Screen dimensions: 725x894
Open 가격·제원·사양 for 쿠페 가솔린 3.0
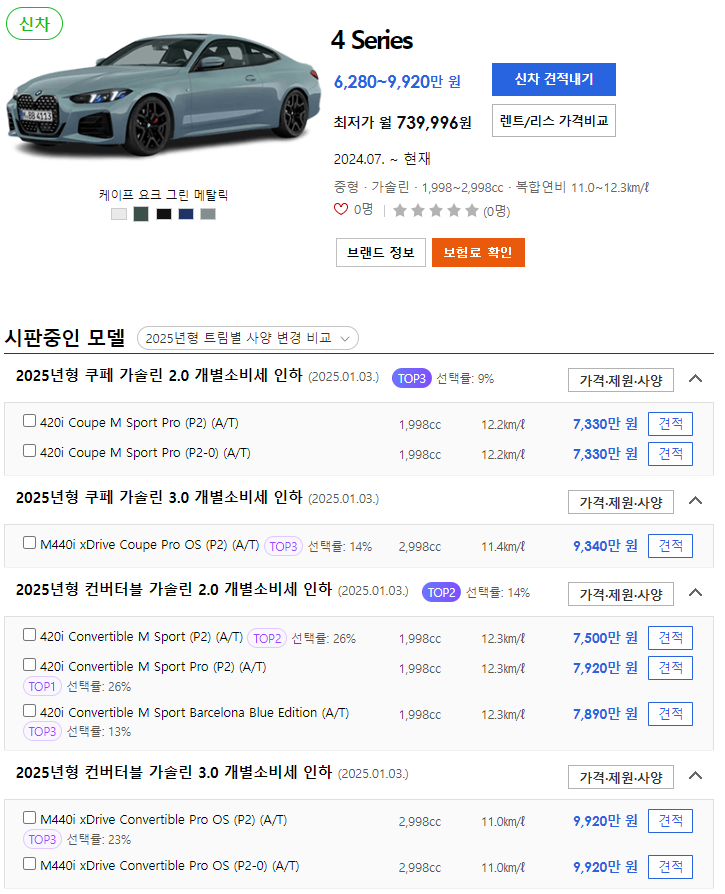click(621, 502)
